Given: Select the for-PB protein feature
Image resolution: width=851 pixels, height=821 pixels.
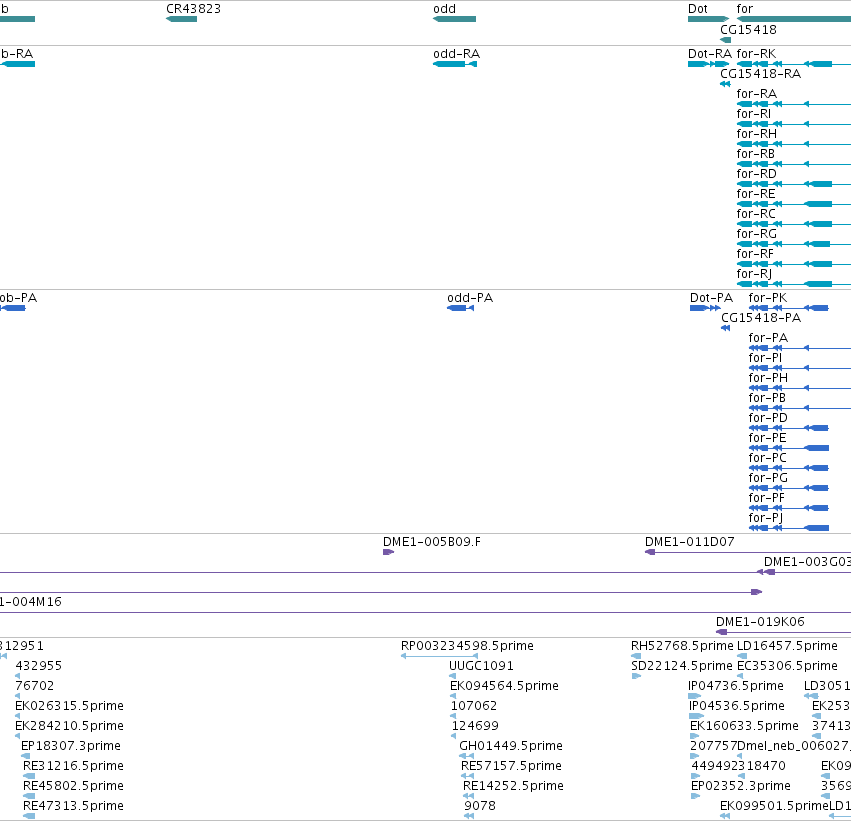Looking at the screenshot, I should 799,409.
